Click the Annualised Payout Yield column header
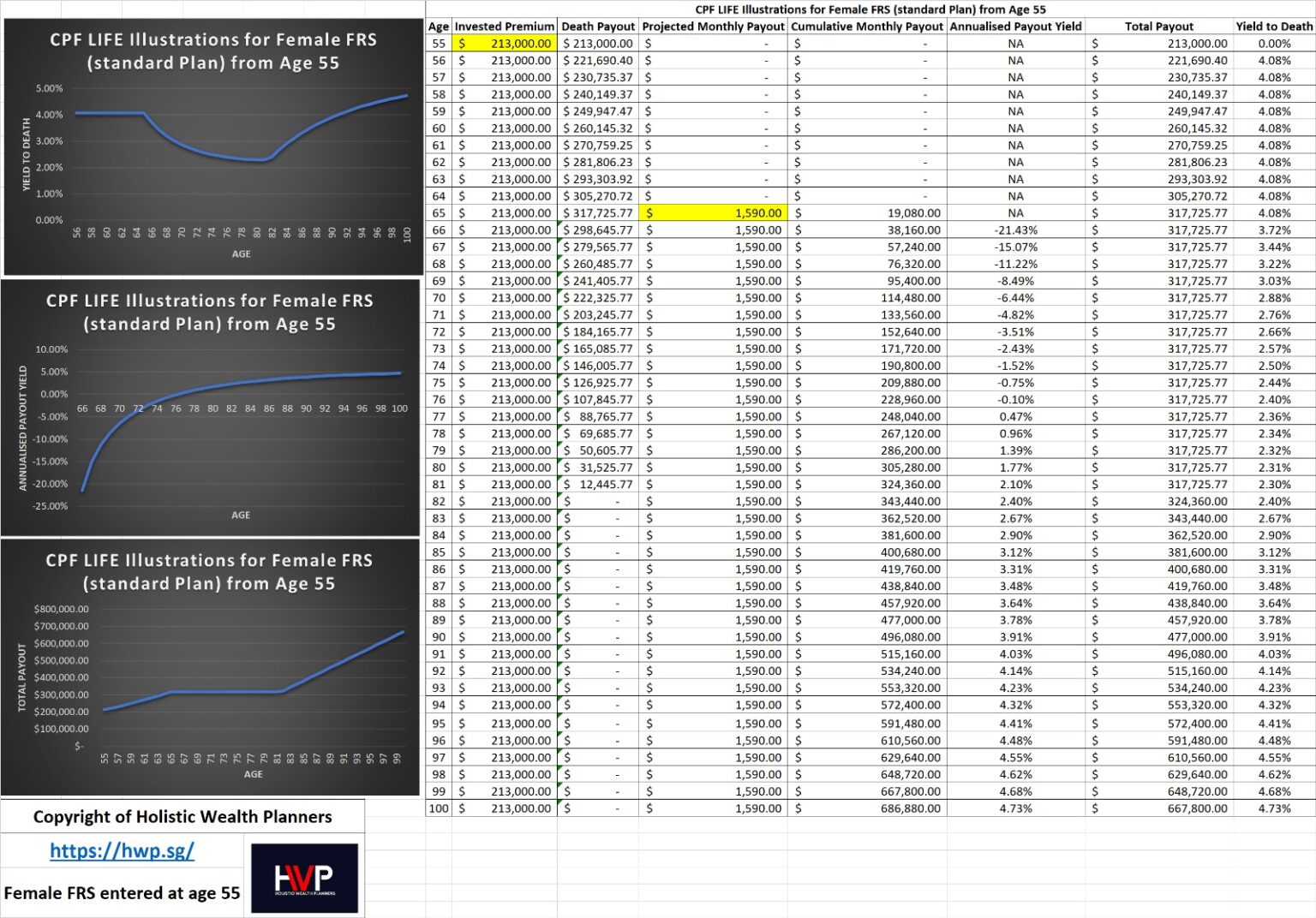The width and height of the screenshot is (1316, 918). 1014,26
